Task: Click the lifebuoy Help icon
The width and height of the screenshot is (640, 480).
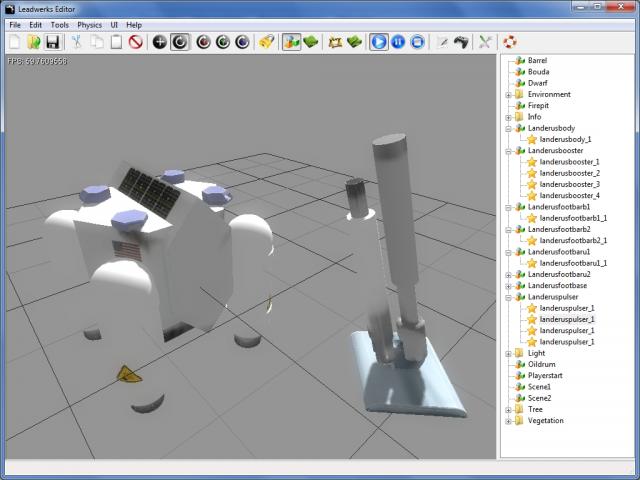Action: pyautogui.click(x=509, y=42)
